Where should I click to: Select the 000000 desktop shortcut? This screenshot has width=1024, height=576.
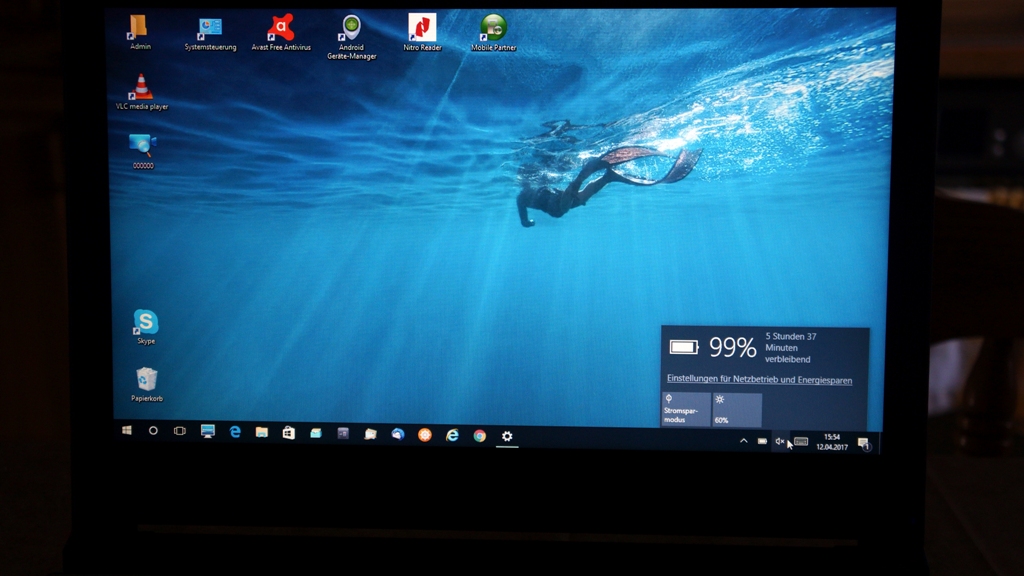coord(142,151)
